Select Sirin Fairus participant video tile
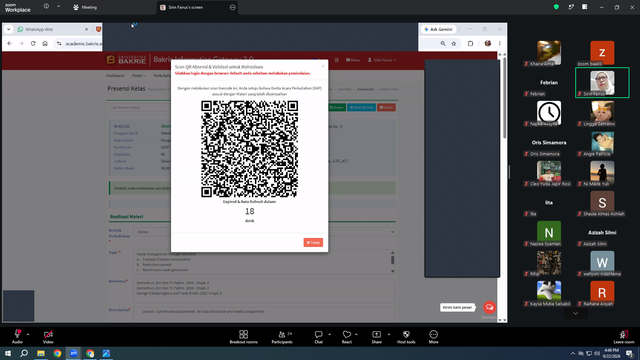Image resolution: width=640 pixels, height=360 pixels. [x=602, y=83]
